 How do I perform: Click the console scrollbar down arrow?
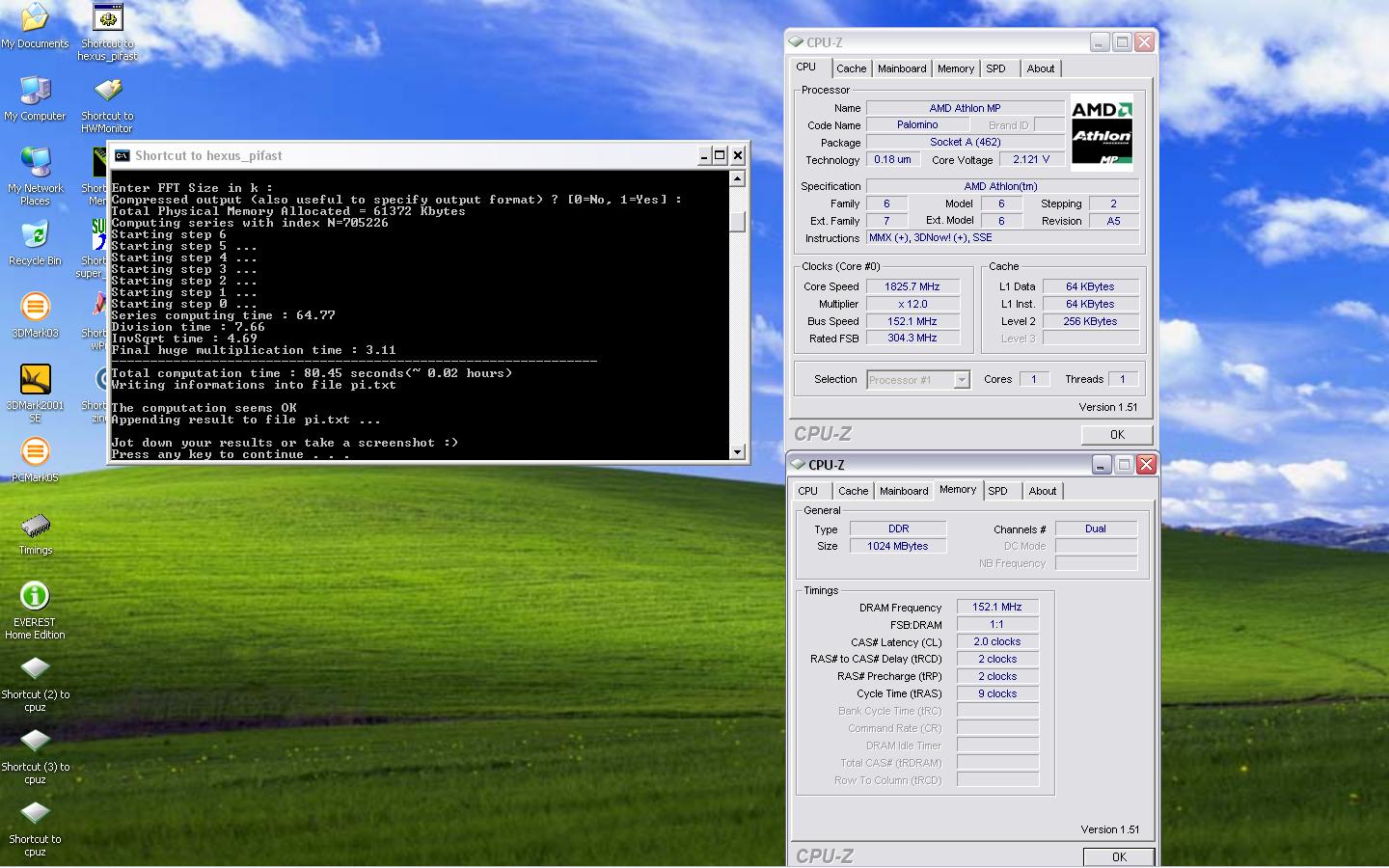coord(738,452)
